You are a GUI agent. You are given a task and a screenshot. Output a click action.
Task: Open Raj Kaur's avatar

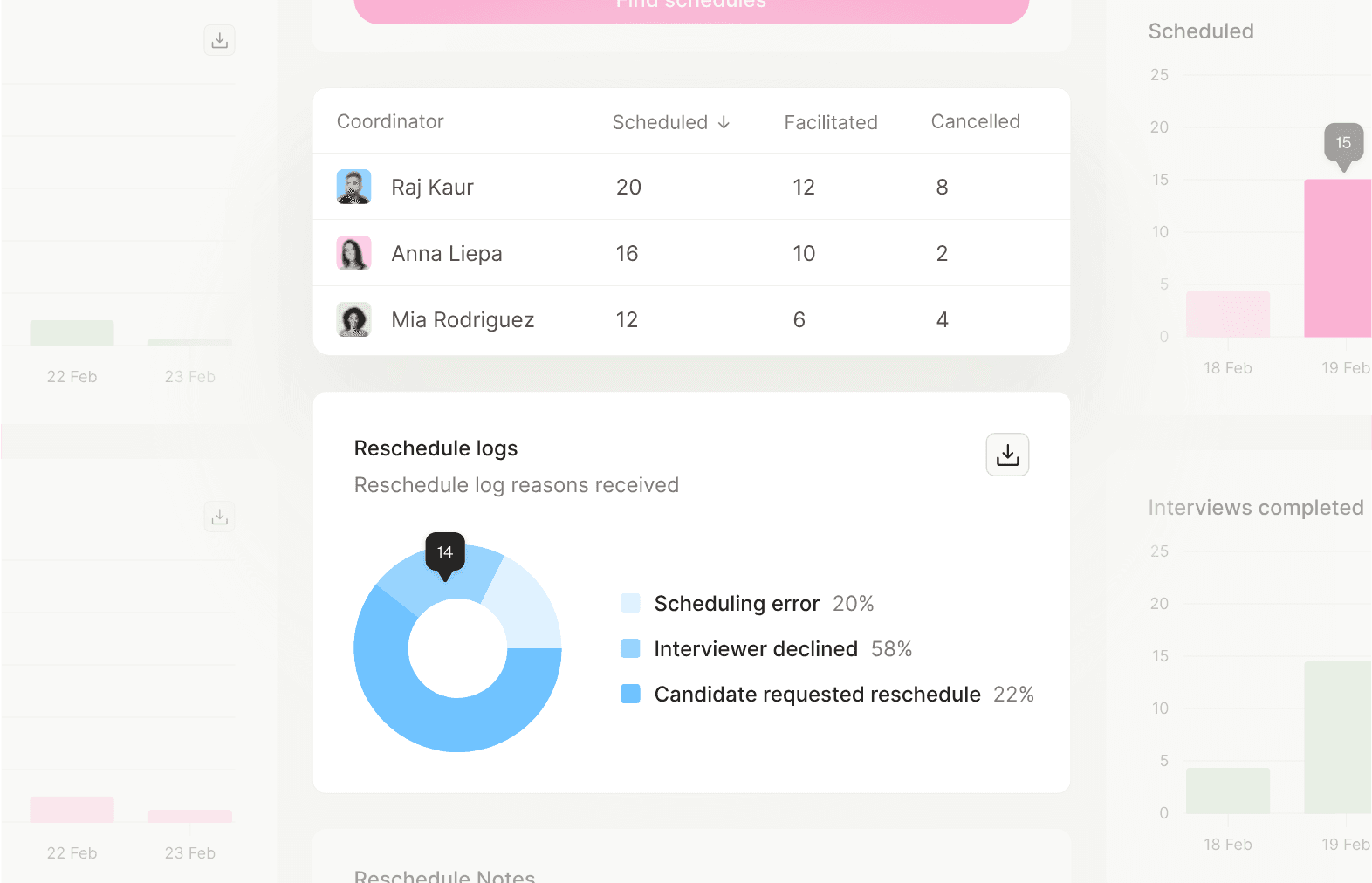[x=353, y=187]
